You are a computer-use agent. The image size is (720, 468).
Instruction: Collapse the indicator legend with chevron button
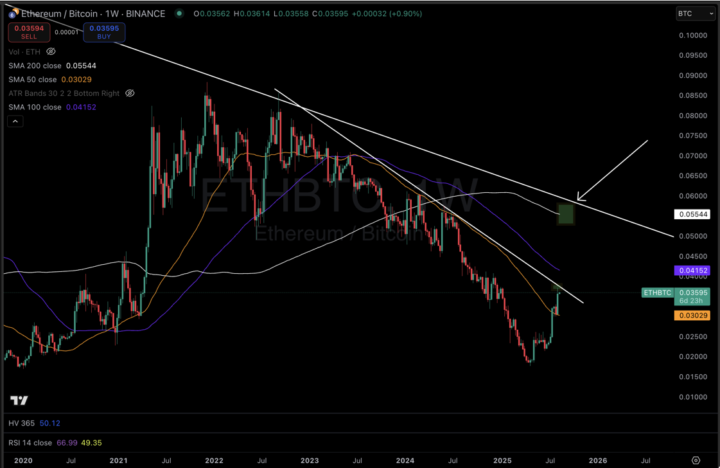tap(15, 121)
